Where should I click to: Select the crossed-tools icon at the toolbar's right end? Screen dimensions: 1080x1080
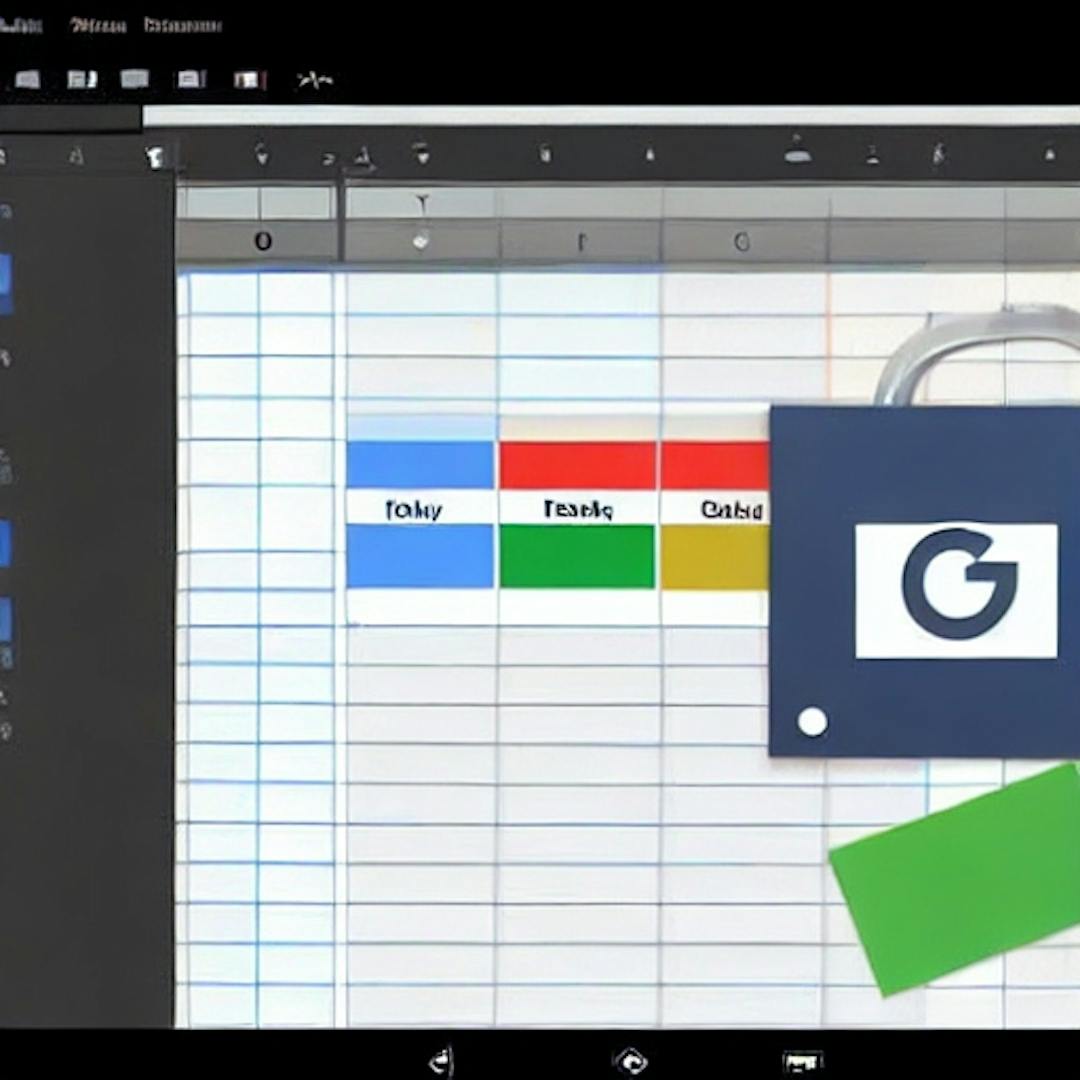click(314, 80)
